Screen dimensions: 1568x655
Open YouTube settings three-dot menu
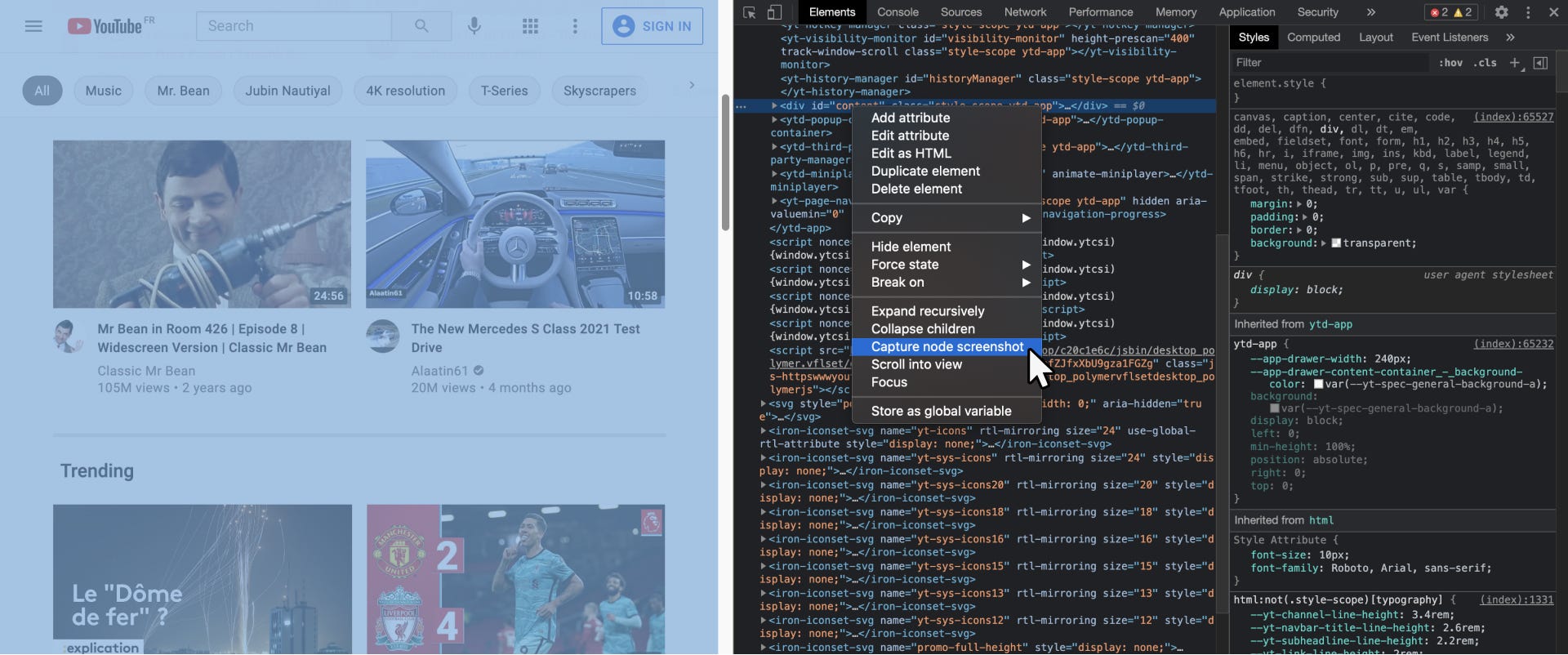click(x=575, y=26)
